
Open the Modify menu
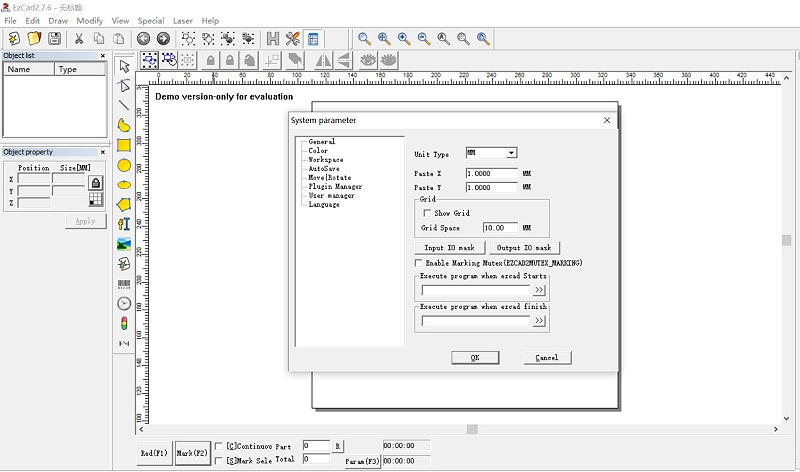(x=90, y=20)
